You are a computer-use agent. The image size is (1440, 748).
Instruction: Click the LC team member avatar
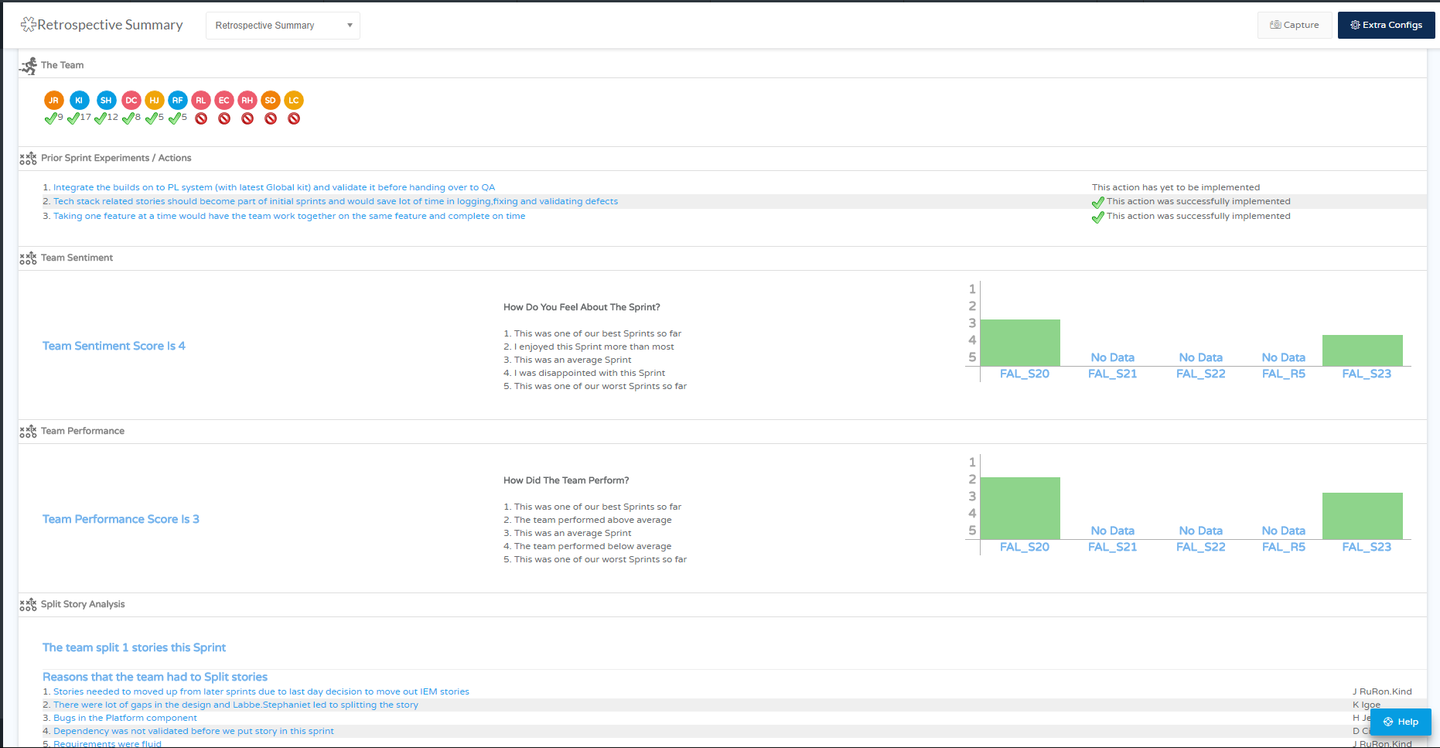point(293,100)
